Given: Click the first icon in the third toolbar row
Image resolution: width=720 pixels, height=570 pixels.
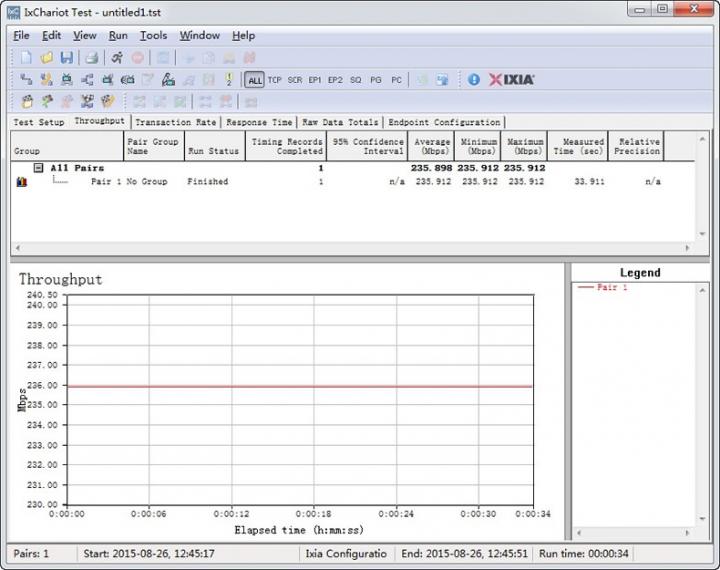Looking at the screenshot, I should 27,101.
